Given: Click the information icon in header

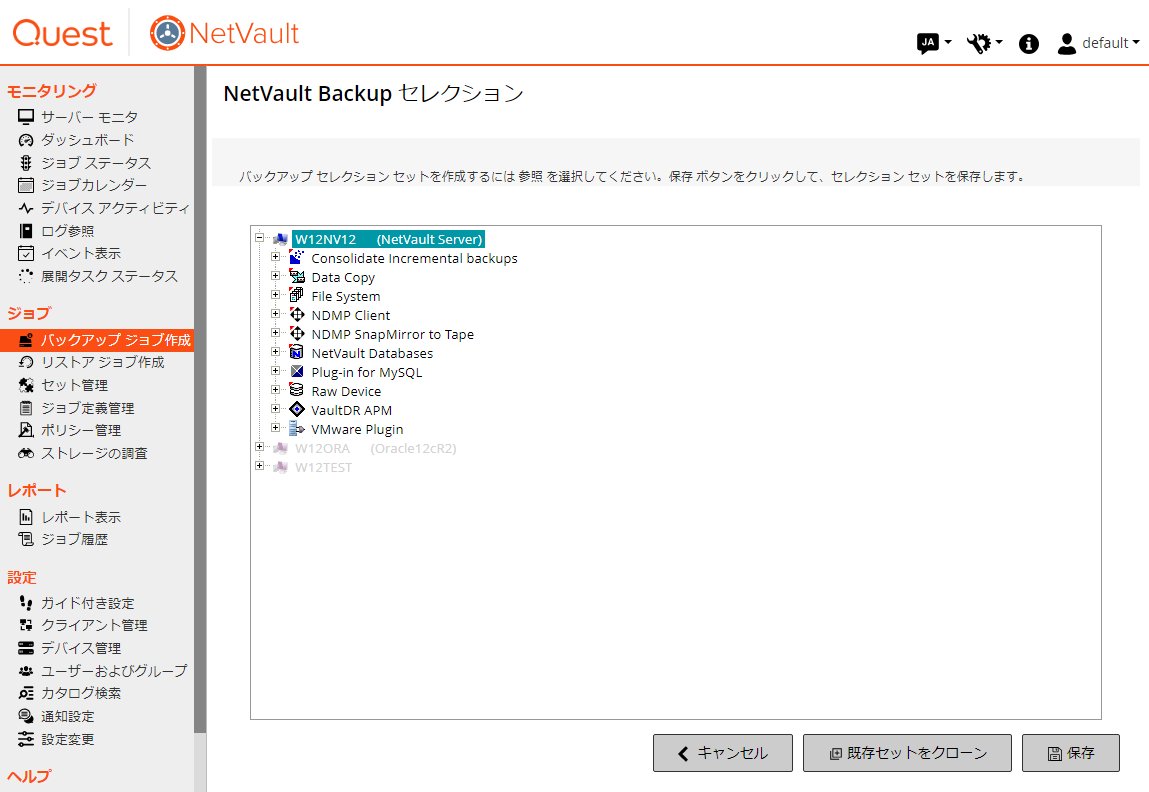Looking at the screenshot, I should (1029, 44).
